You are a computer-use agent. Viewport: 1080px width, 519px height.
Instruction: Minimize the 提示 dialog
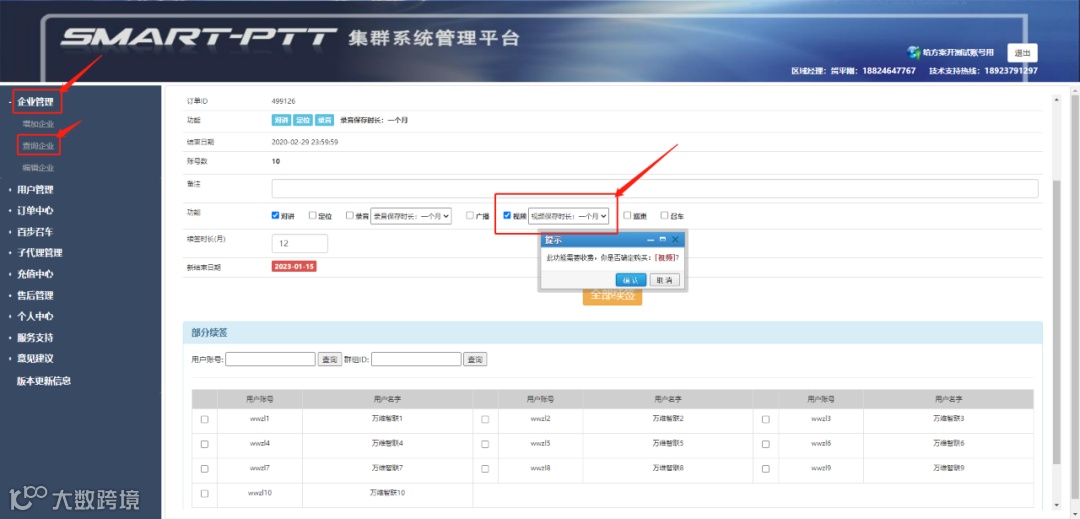tap(650, 240)
